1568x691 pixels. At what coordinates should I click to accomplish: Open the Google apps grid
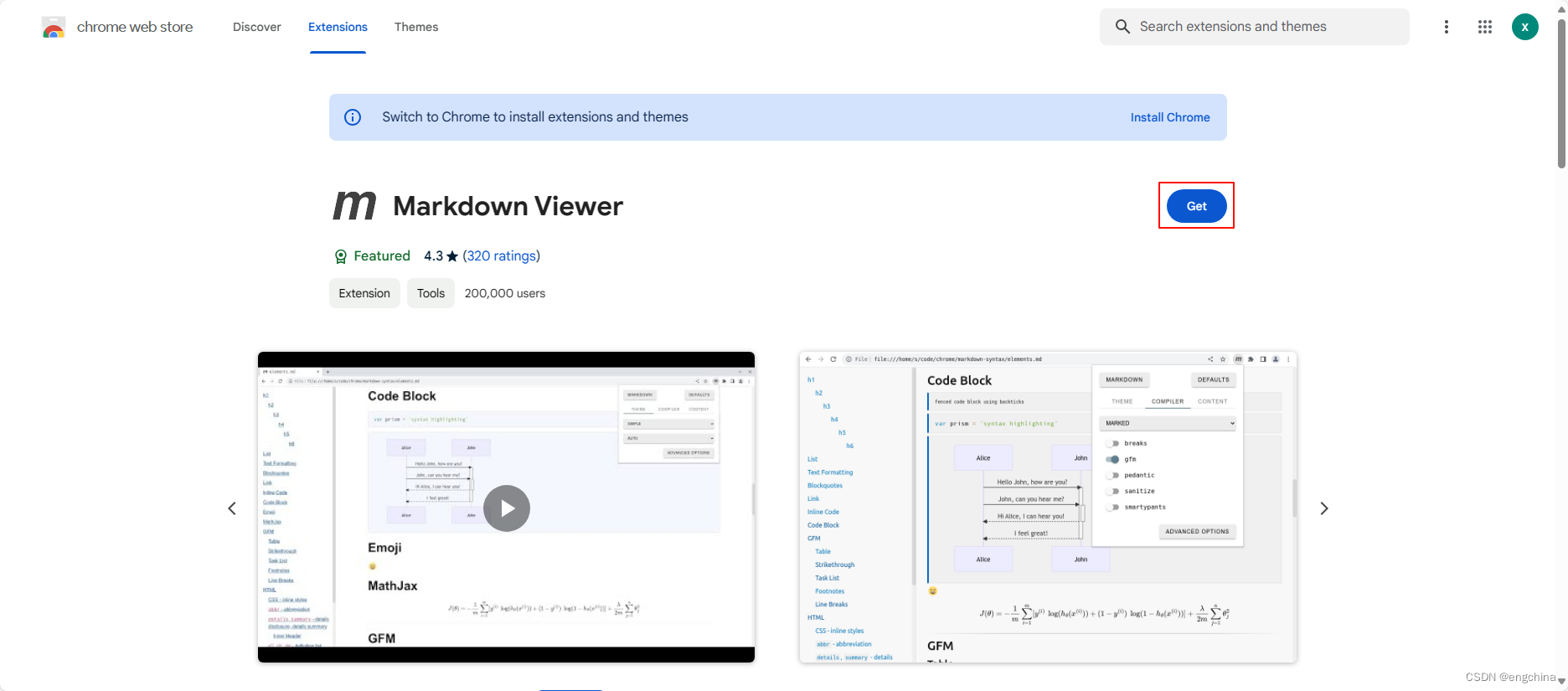click(1484, 27)
